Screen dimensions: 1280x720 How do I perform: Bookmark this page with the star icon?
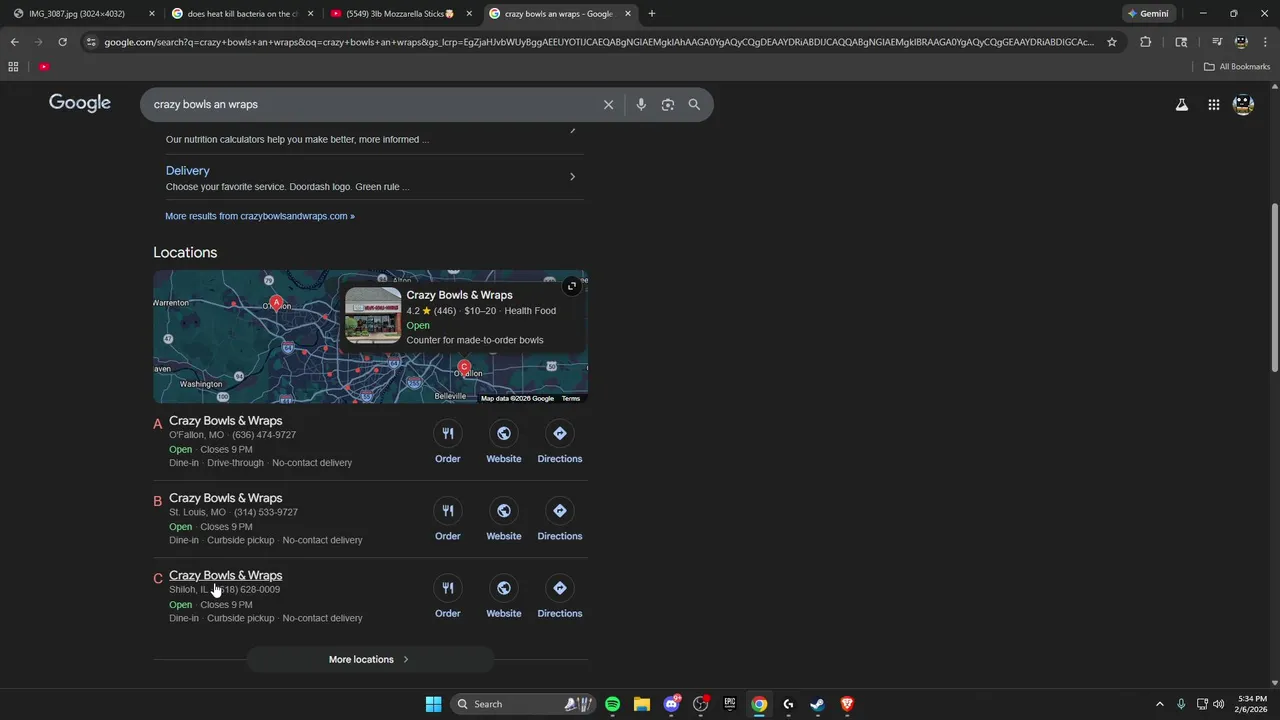point(1112,42)
